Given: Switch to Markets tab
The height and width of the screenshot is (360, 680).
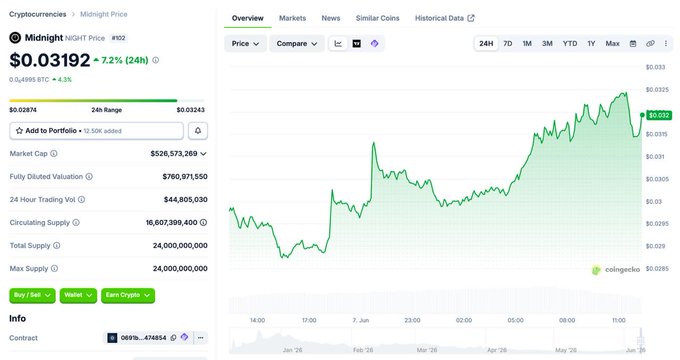Looking at the screenshot, I should (x=292, y=18).
